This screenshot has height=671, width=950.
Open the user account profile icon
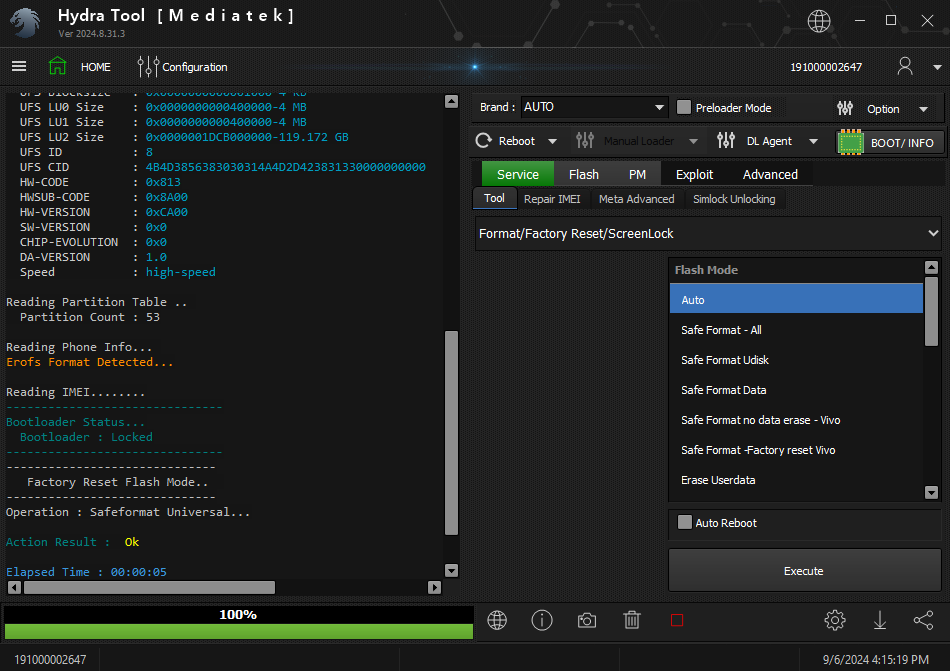point(905,66)
